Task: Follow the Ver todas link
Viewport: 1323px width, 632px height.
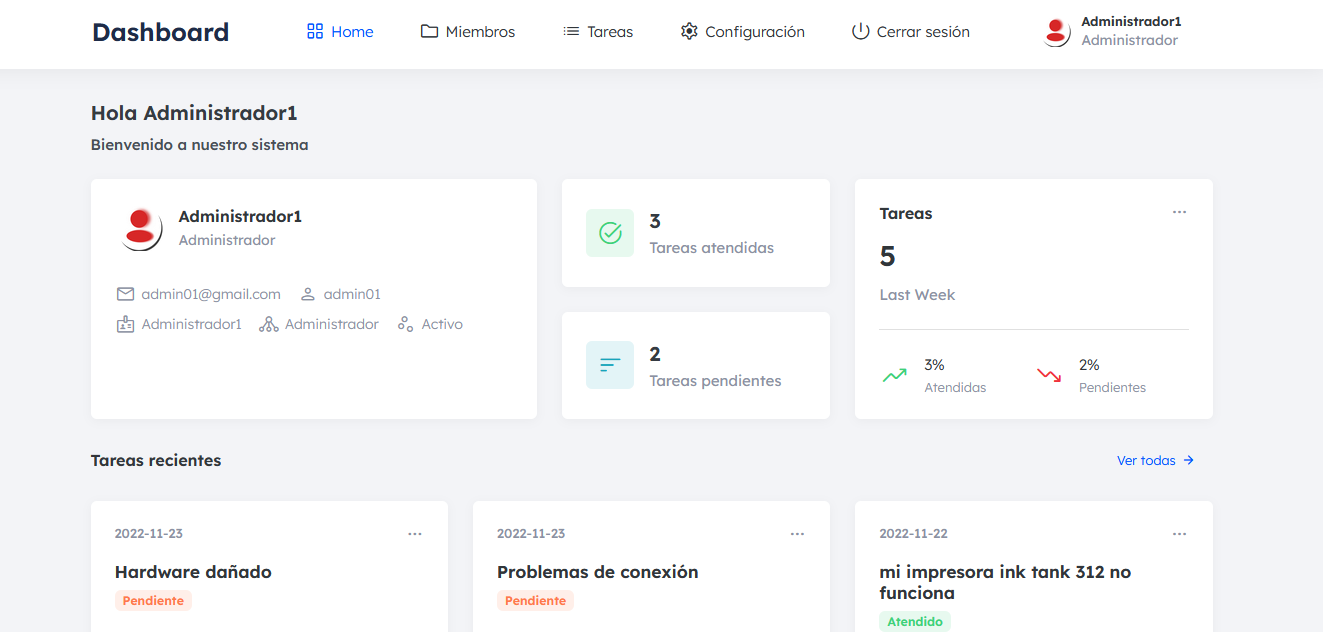Action: coord(1155,461)
